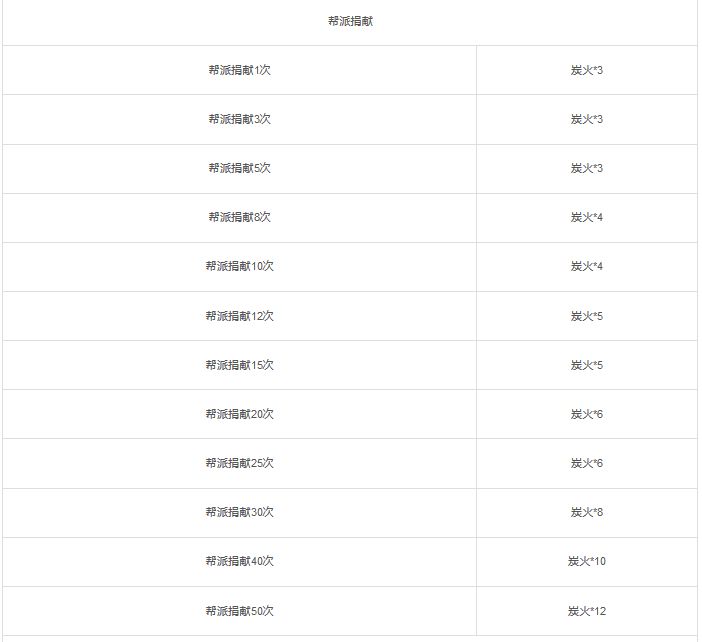Click the 帮派捐献12次 text
The image size is (702, 642).
(240, 316)
